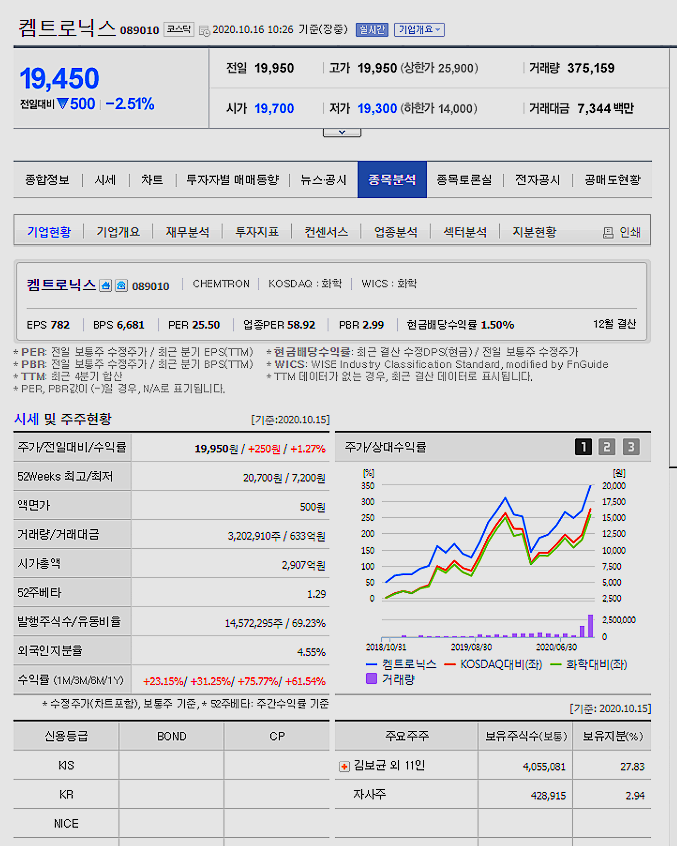The width and height of the screenshot is (677, 846).
Task: Click the 저가 19,300 value
Action: click(377, 108)
